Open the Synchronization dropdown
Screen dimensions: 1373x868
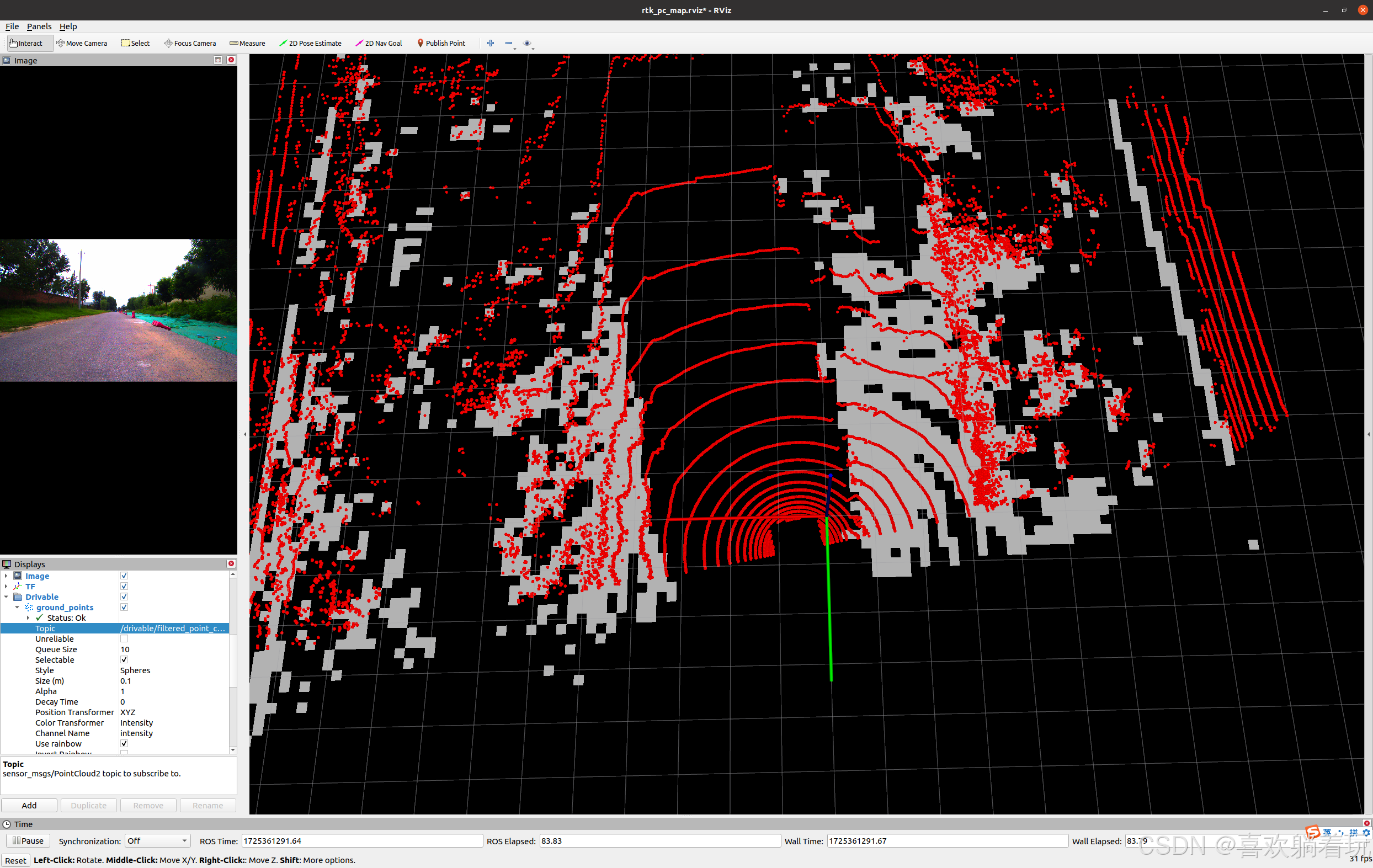tap(157, 840)
